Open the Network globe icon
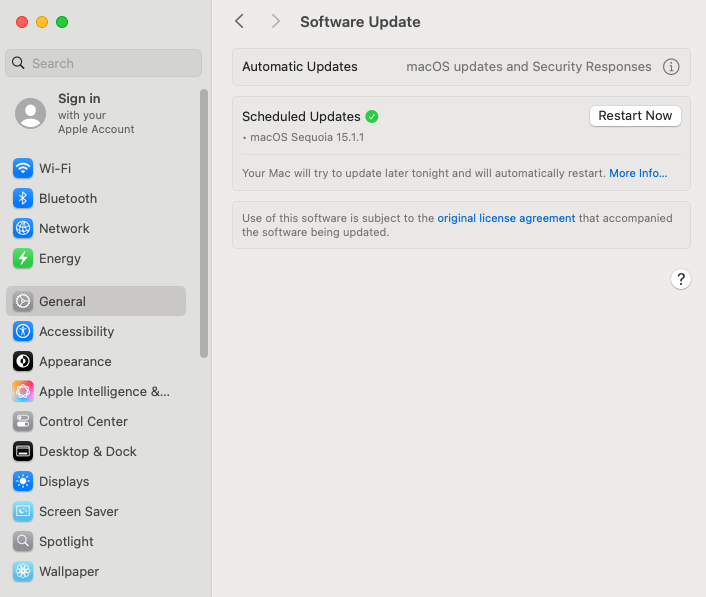 (23, 228)
